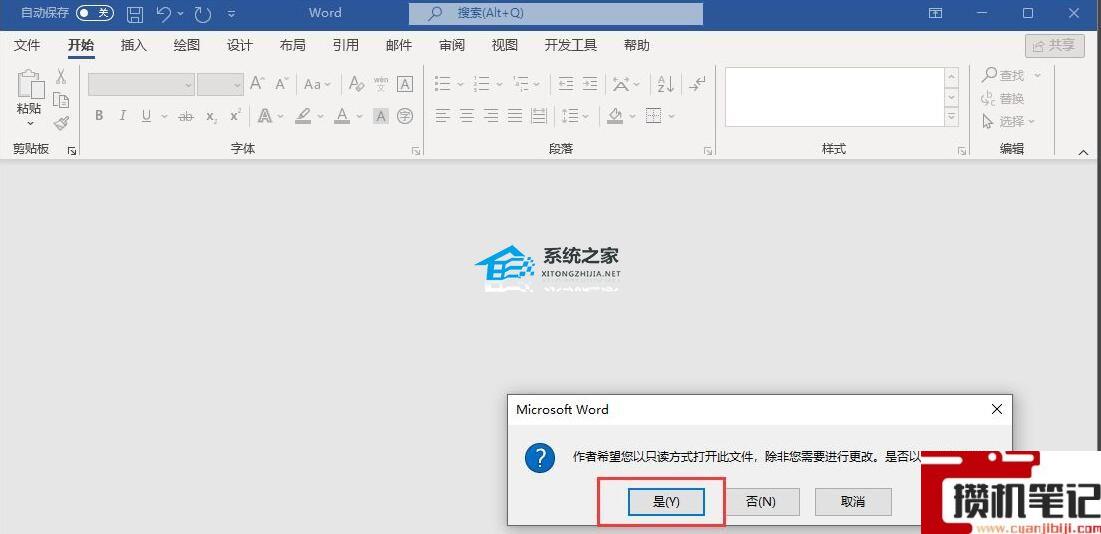The image size is (1101, 534).
Task: Click the Format Painter brush icon
Action: click(61, 123)
